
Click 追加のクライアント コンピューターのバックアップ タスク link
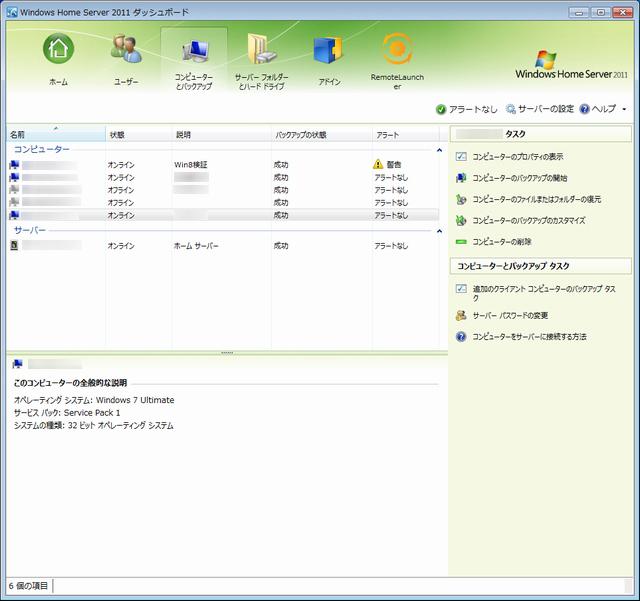pyautogui.click(x=544, y=293)
